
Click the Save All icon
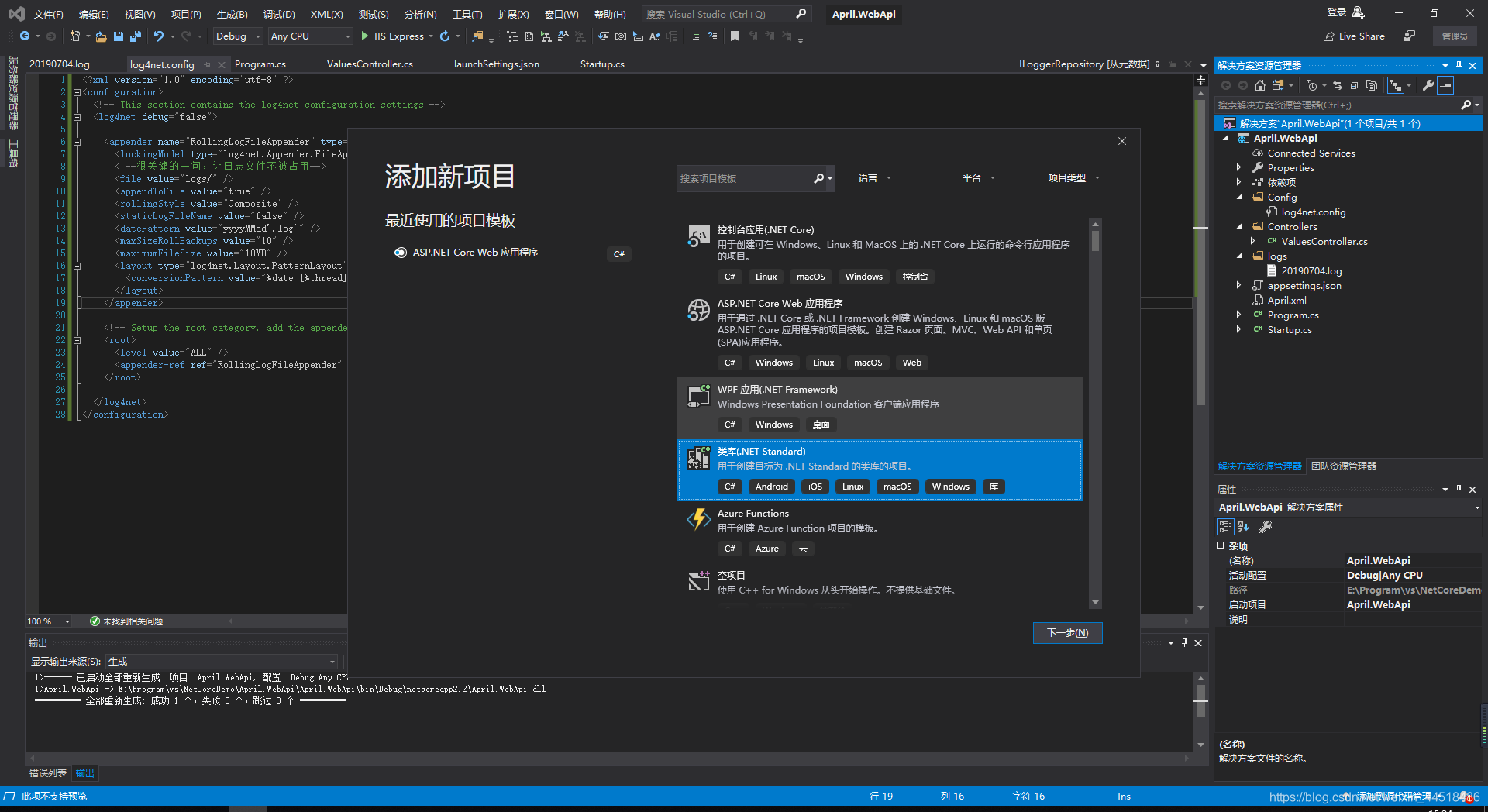[136, 36]
